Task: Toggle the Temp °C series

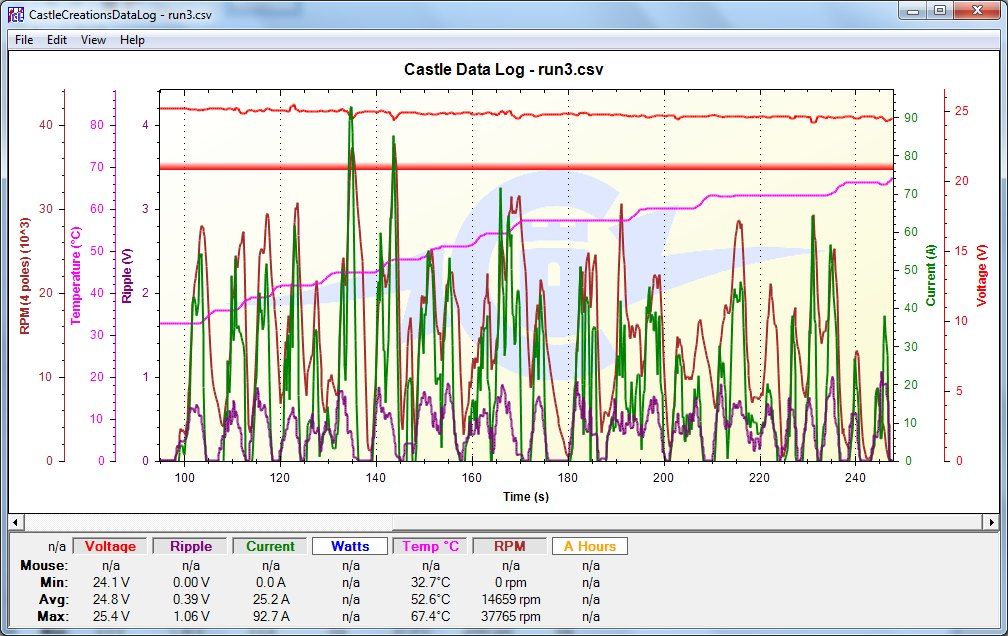Action: [431, 546]
